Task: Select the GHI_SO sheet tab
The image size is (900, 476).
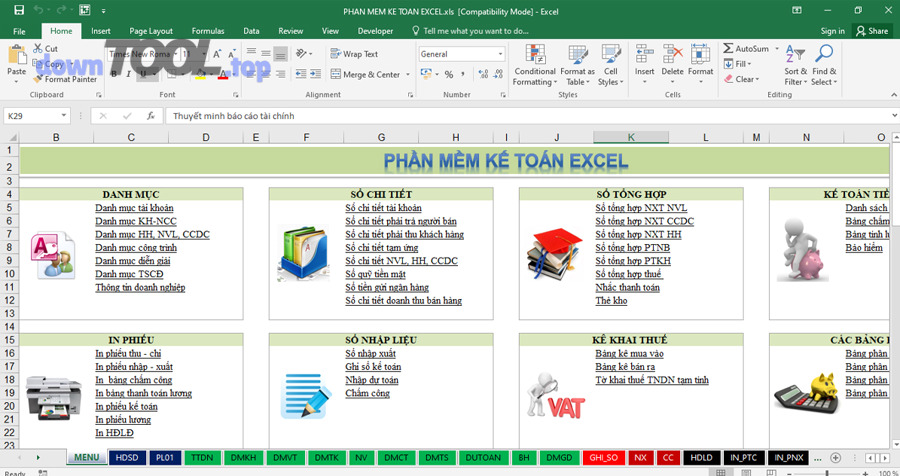Action: click(x=603, y=458)
